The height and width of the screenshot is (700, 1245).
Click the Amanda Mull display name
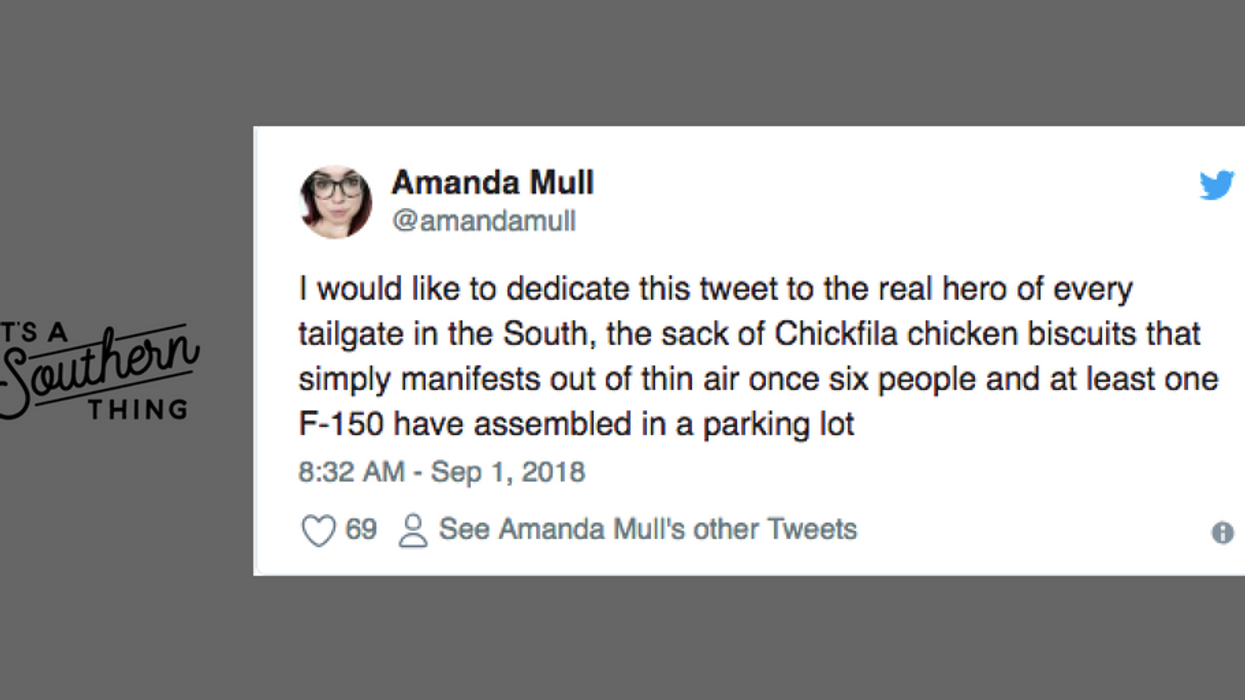(492, 182)
